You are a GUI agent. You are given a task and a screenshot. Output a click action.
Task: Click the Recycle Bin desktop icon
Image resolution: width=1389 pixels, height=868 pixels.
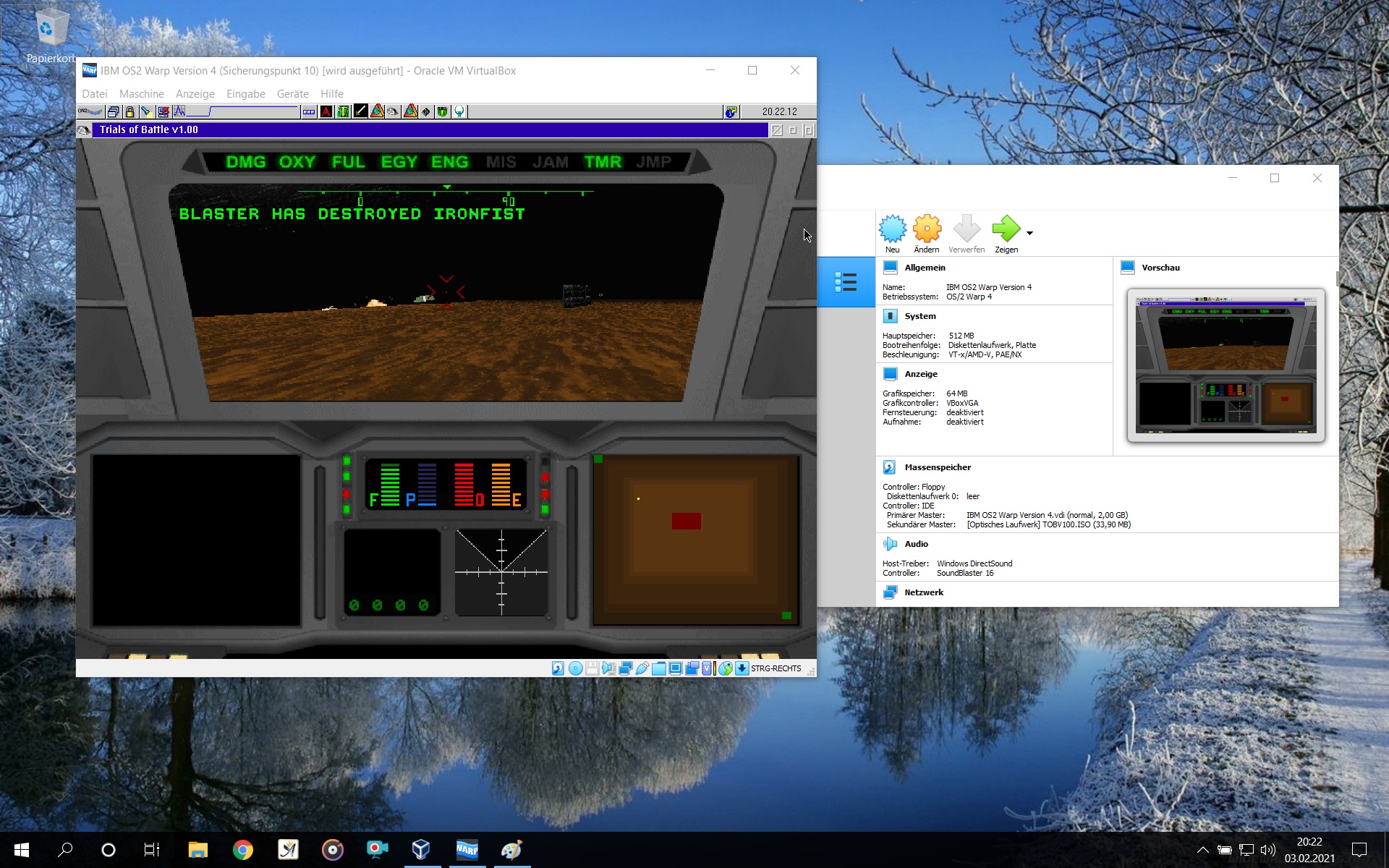click(51, 35)
